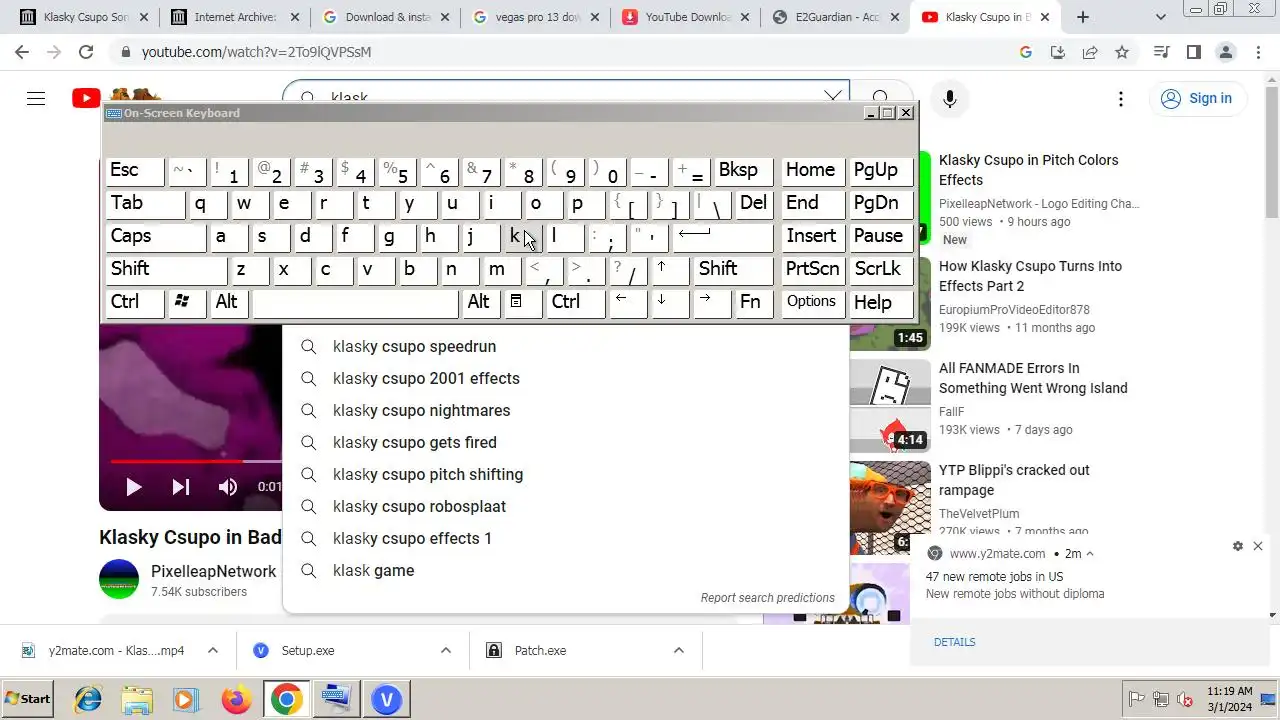Click the PixelleapNetwork channel avatar
Image resolution: width=1280 pixels, height=720 pixels.
click(x=119, y=579)
